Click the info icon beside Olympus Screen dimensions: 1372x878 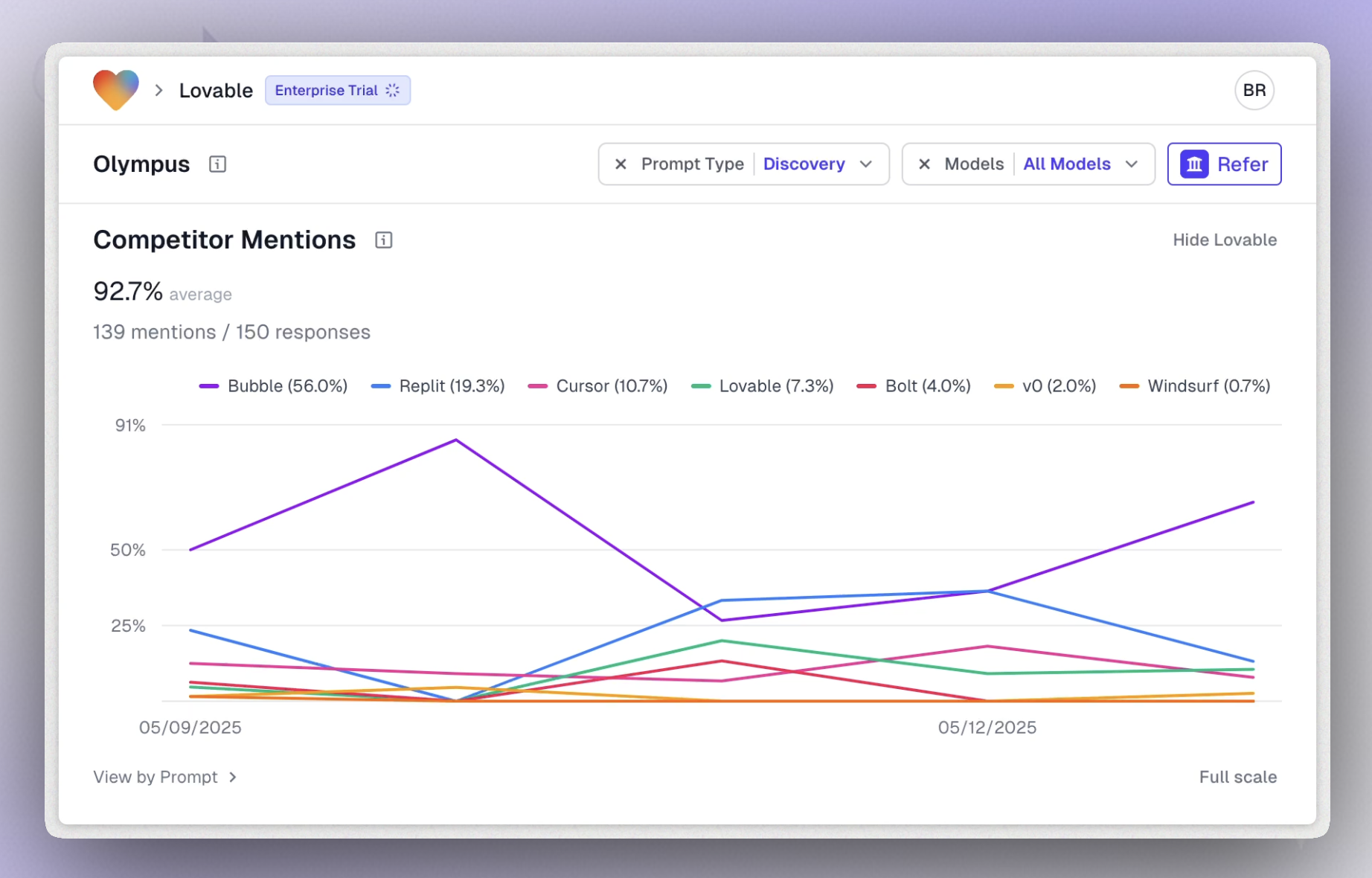[x=217, y=164]
